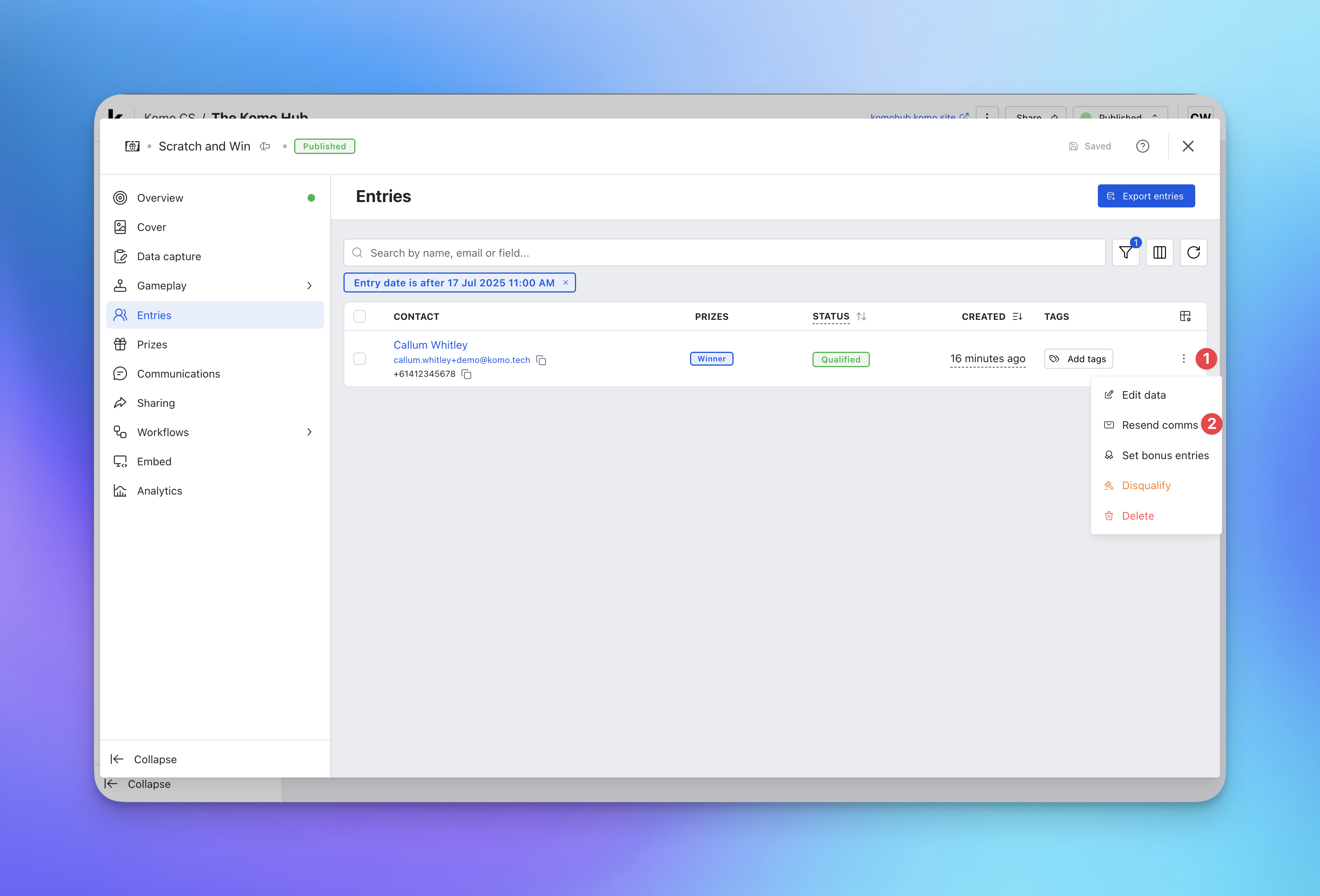Click the Export entries button

tap(1146, 196)
